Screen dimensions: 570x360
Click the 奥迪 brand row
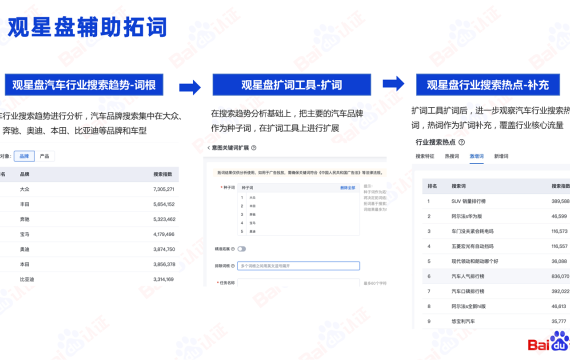(x=89, y=249)
